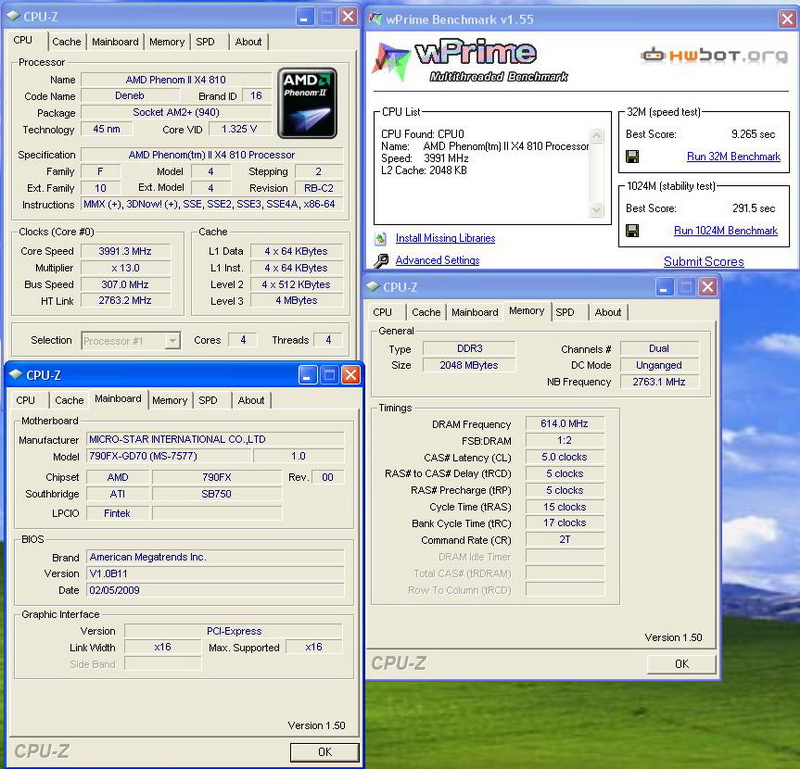Click FSB:DRAM value 1:2

(x=564, y=440)
